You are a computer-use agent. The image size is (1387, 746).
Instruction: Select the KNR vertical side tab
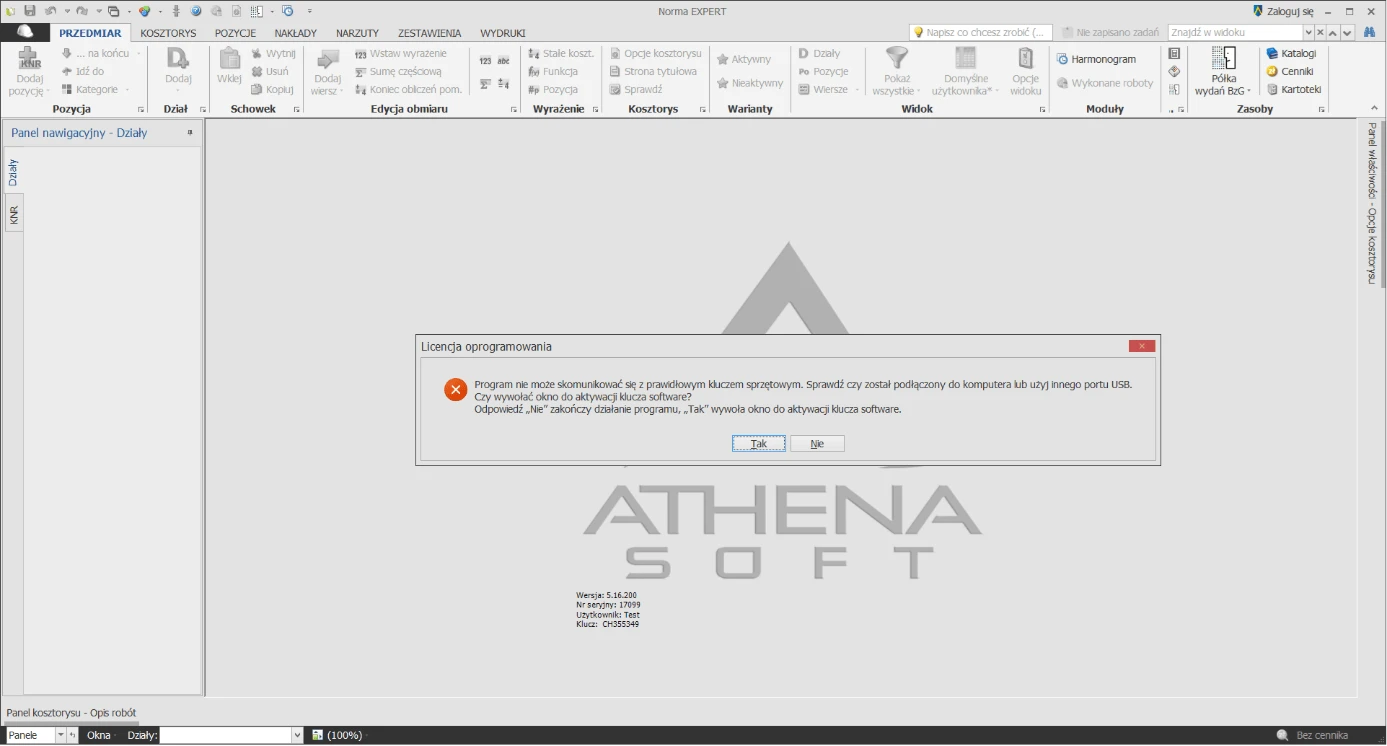13,213
